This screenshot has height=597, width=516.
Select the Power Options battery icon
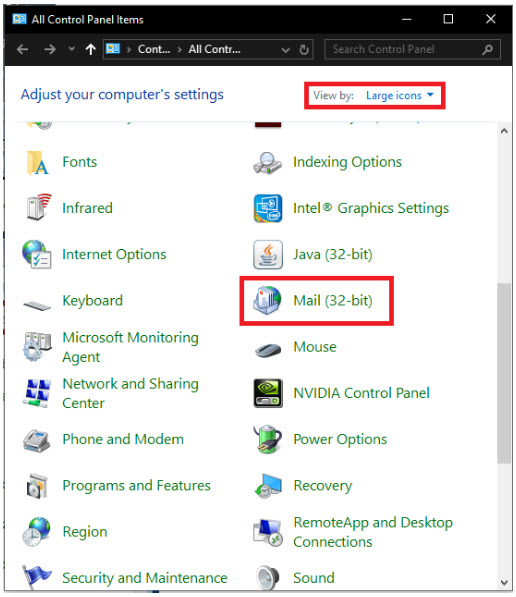[268, 439]
